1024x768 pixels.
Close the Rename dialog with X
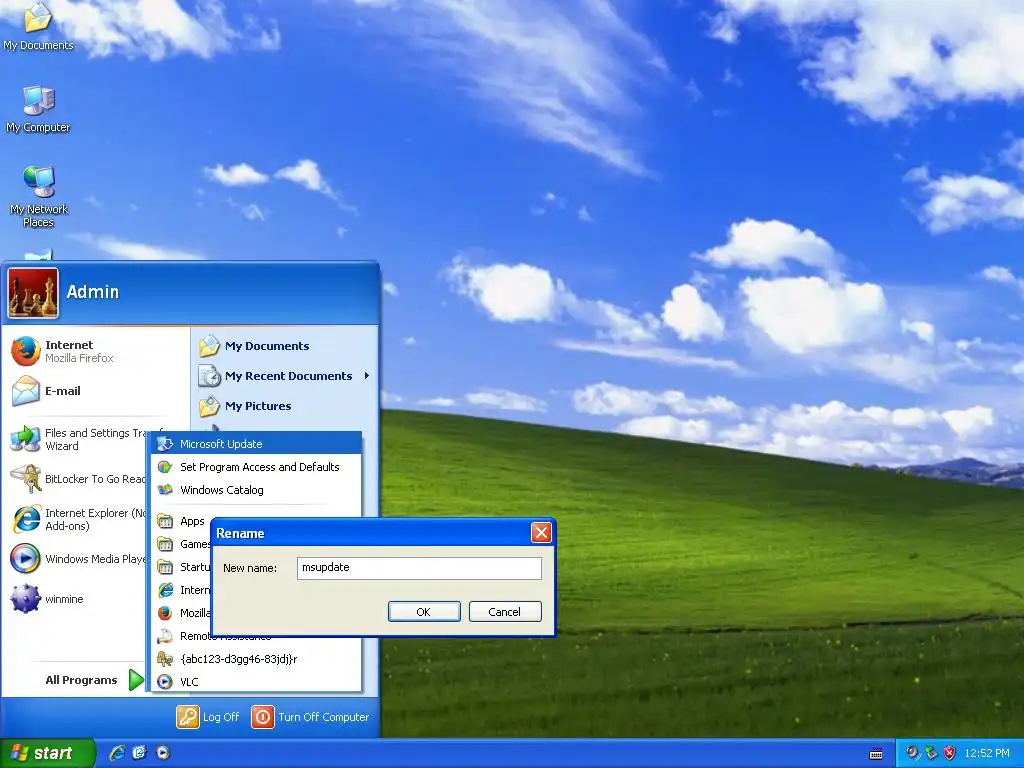[541, 533]
